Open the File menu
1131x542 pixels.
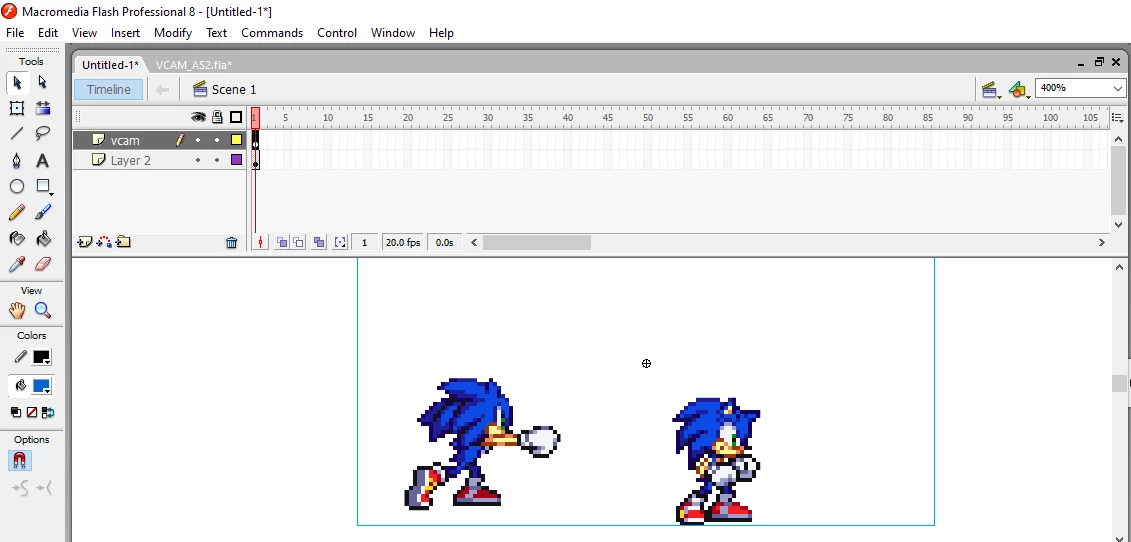tap(14, 32)
